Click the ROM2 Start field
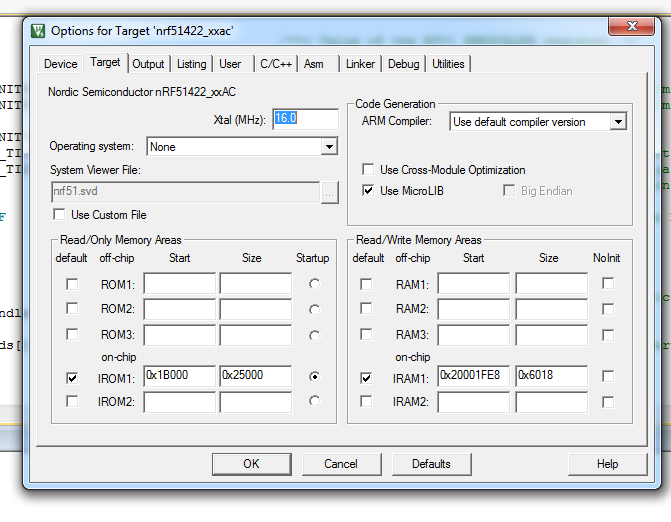671x522 pixels. pos(179,309)
